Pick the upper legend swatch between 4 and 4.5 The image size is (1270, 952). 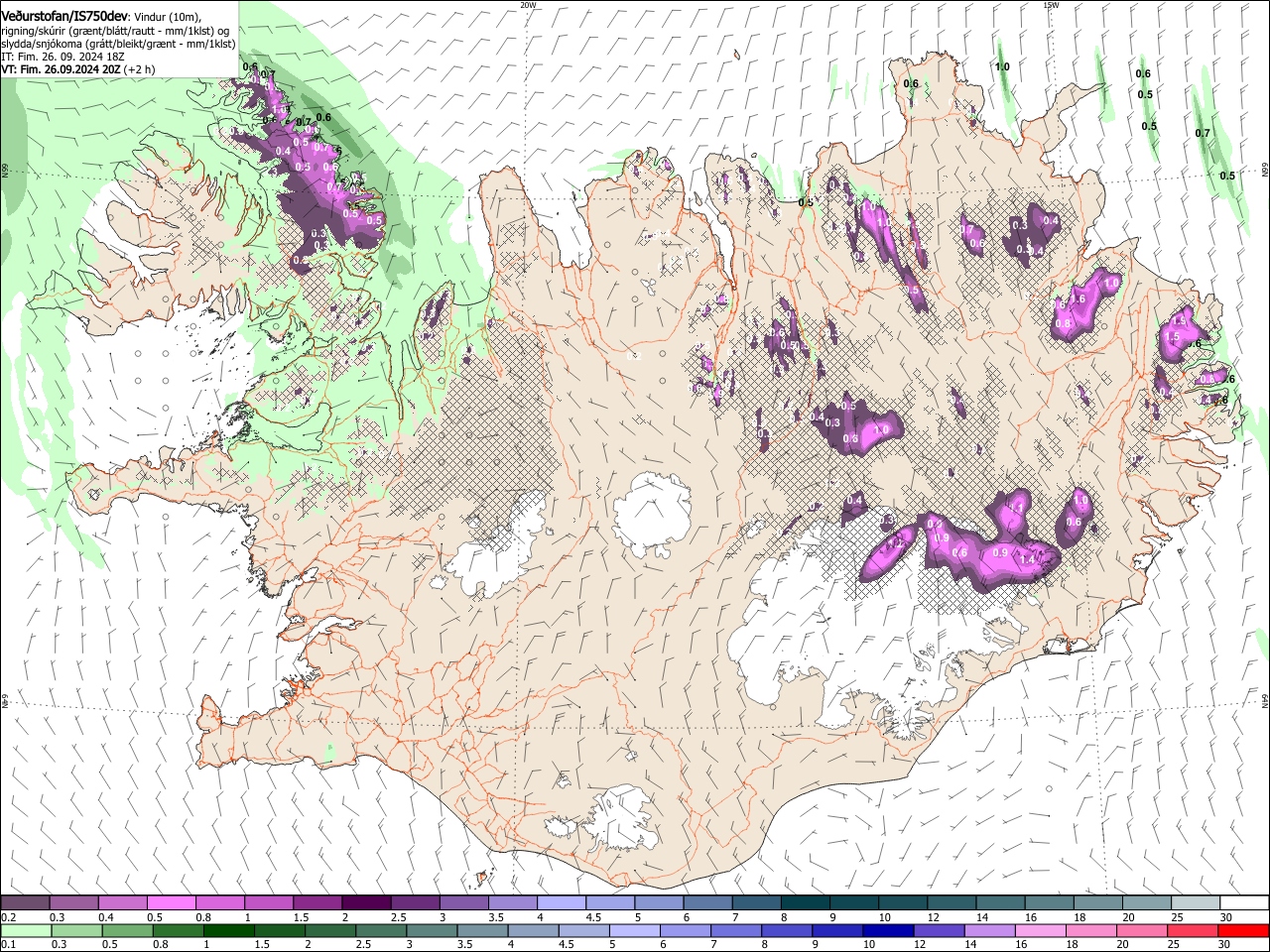click(561, 902)
